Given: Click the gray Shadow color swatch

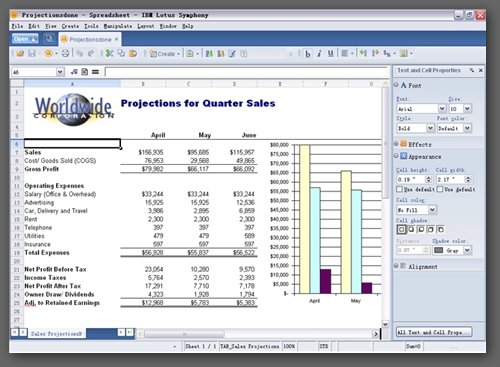Looking at the screenshot, I should [x=439, y=250].
